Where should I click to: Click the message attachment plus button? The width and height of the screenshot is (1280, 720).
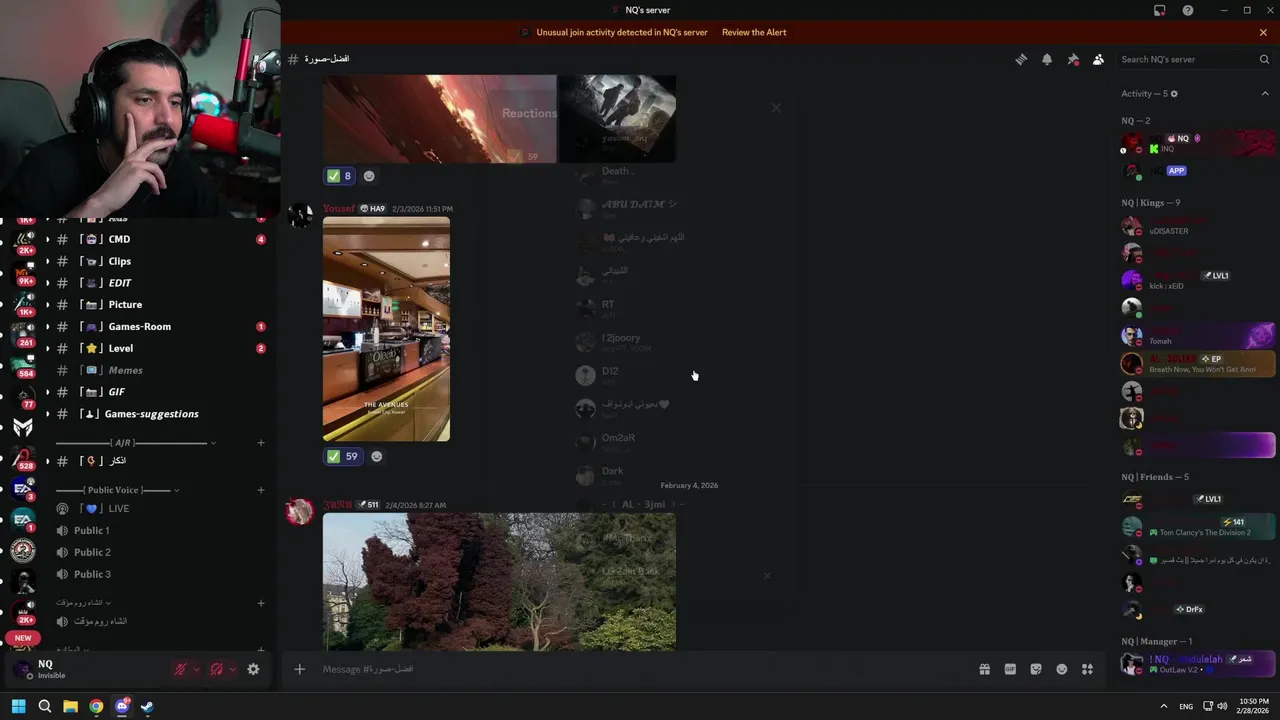[x=299, y=669]
